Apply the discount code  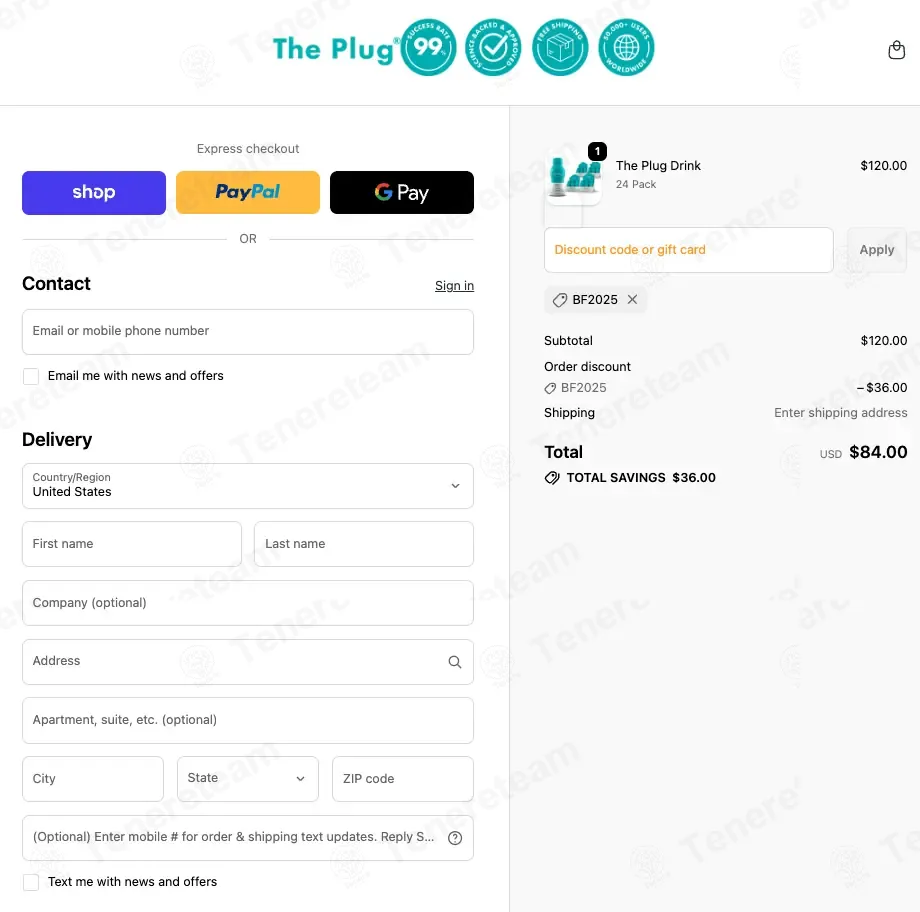(877, 250)
